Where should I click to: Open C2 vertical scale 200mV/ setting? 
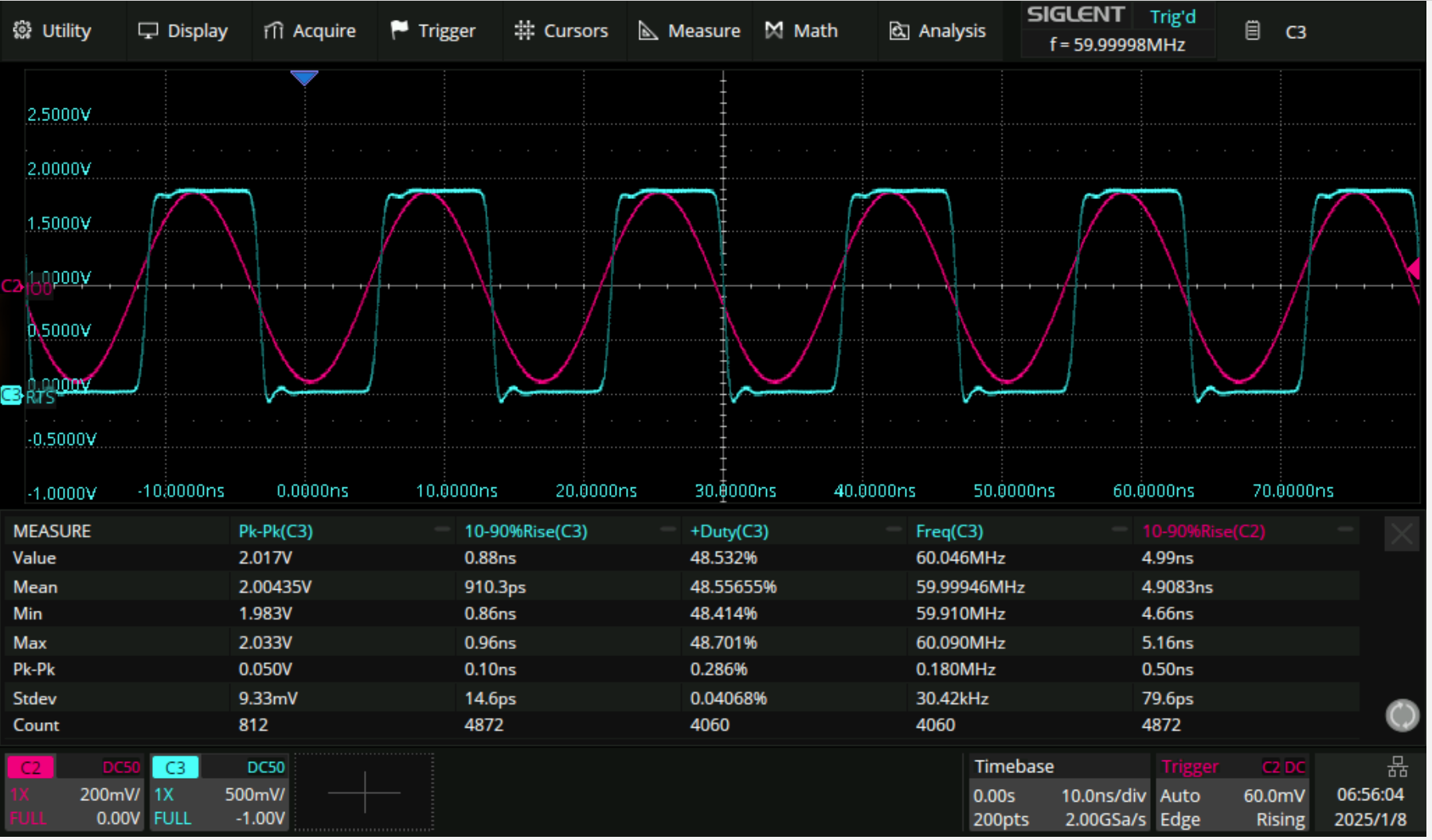(110, 795)
